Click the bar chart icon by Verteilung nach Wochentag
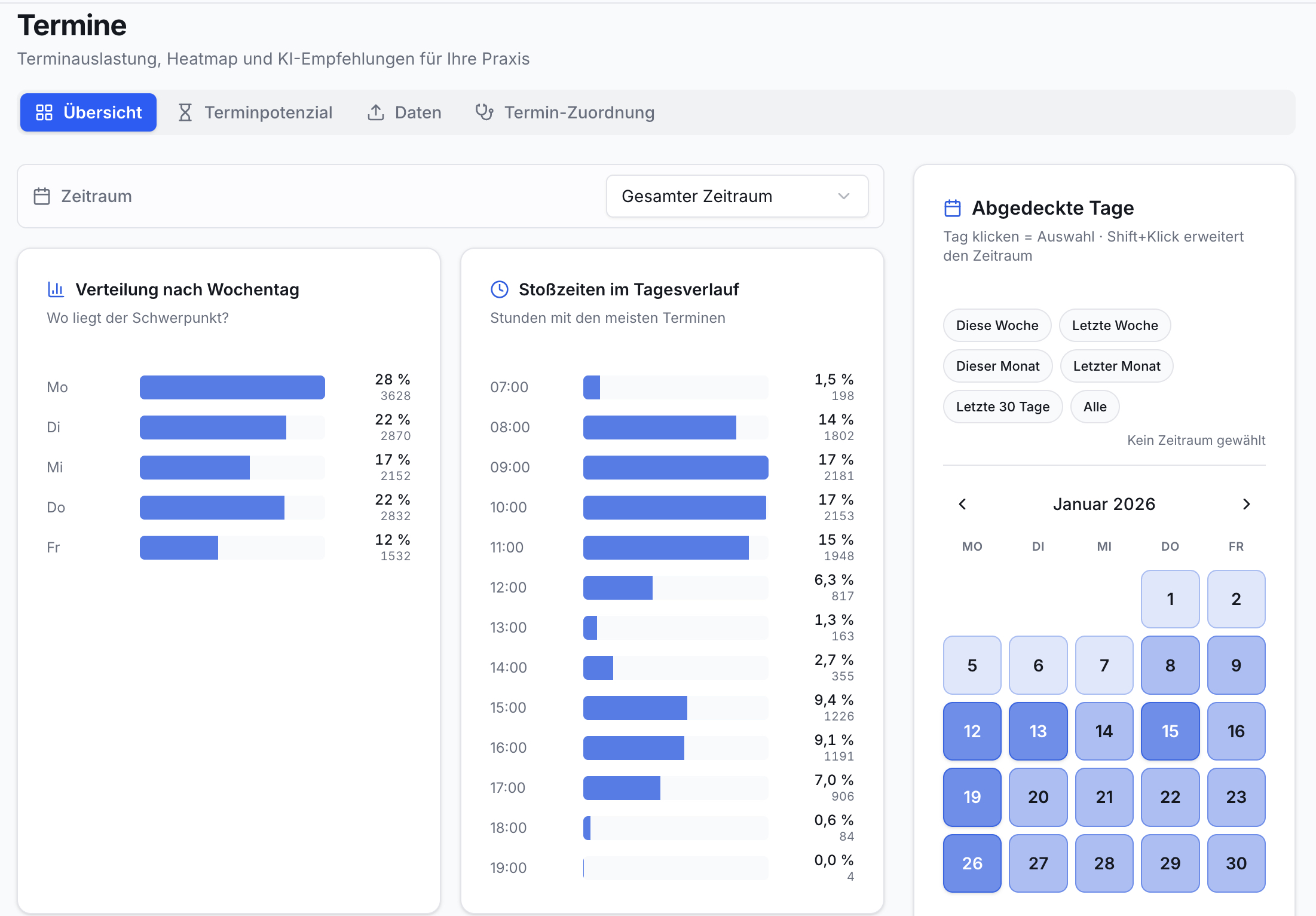Screen dimensions: 1316x916 [56, 289]
